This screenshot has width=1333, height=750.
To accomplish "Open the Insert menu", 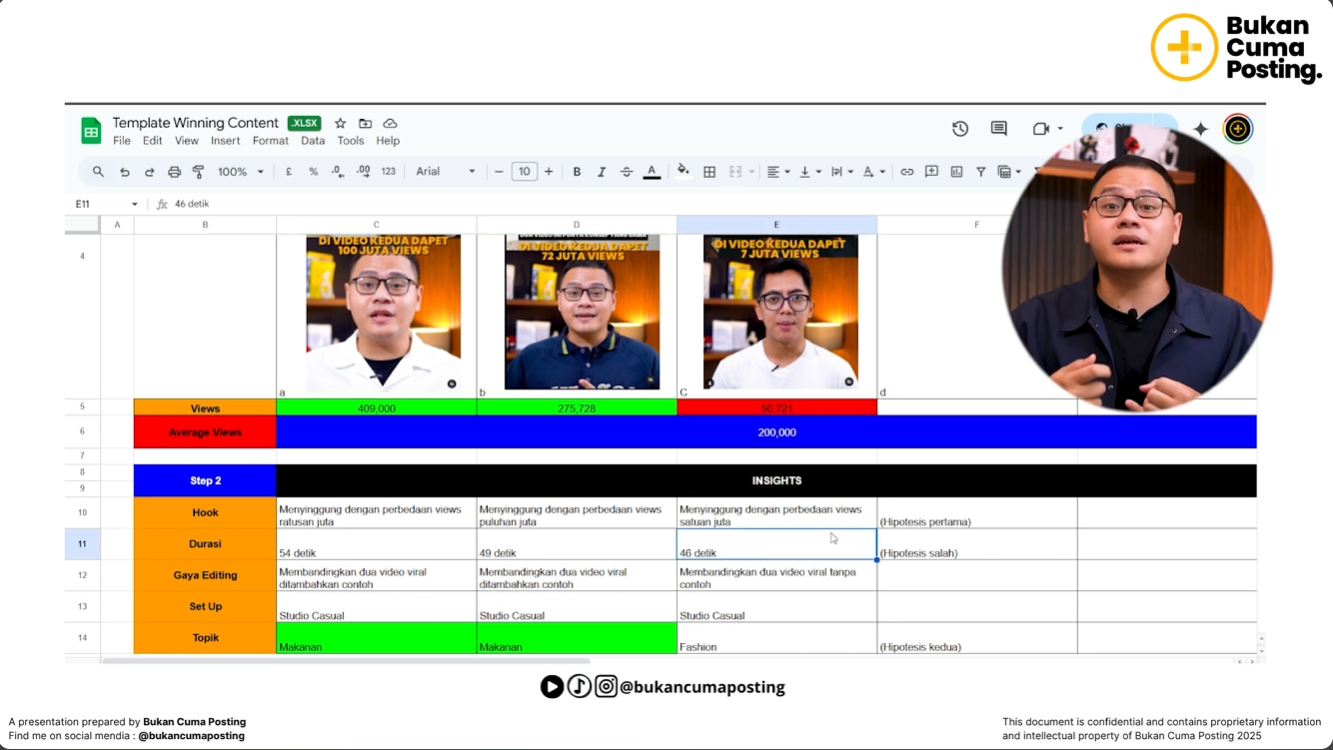I will (225, 141).
